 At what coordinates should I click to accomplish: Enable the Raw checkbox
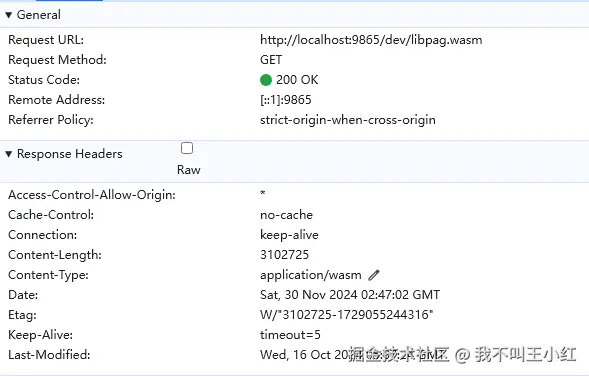coord(187,148)
